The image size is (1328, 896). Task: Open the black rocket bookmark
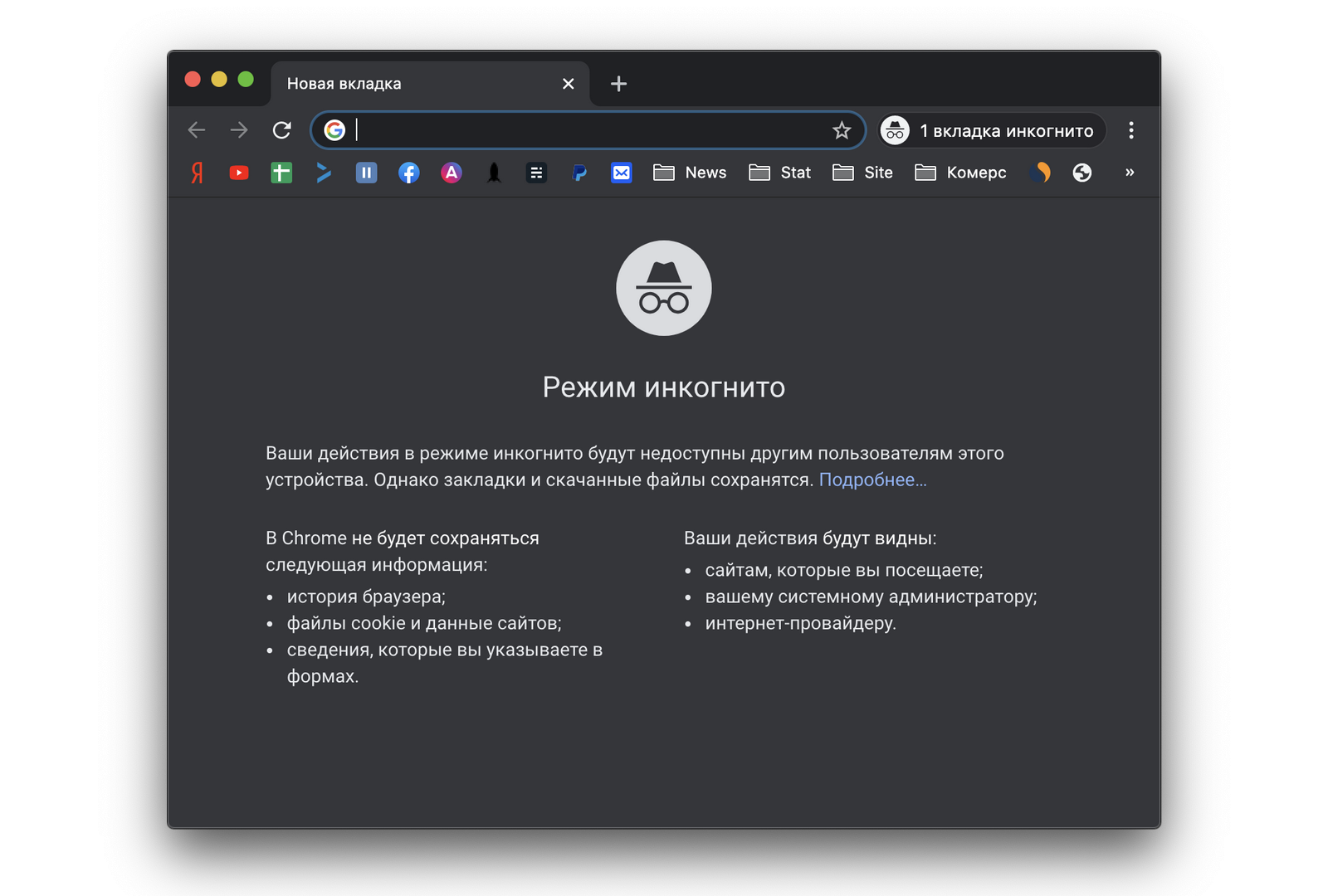pyautogui.click(x=494, y=173)
